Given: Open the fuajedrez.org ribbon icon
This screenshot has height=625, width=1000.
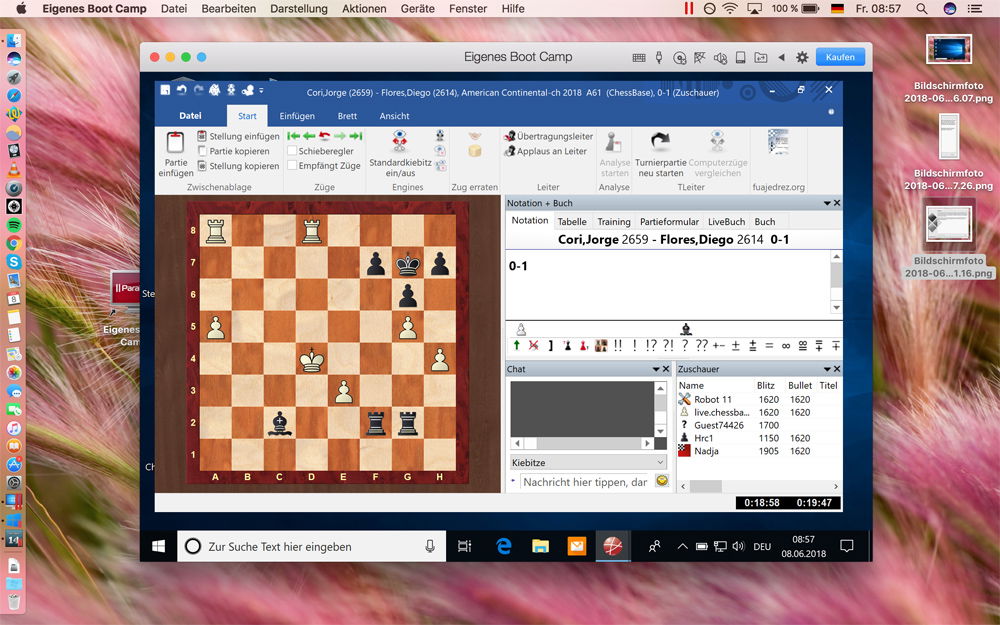Looking at the screenshot, I should (777, 142).
